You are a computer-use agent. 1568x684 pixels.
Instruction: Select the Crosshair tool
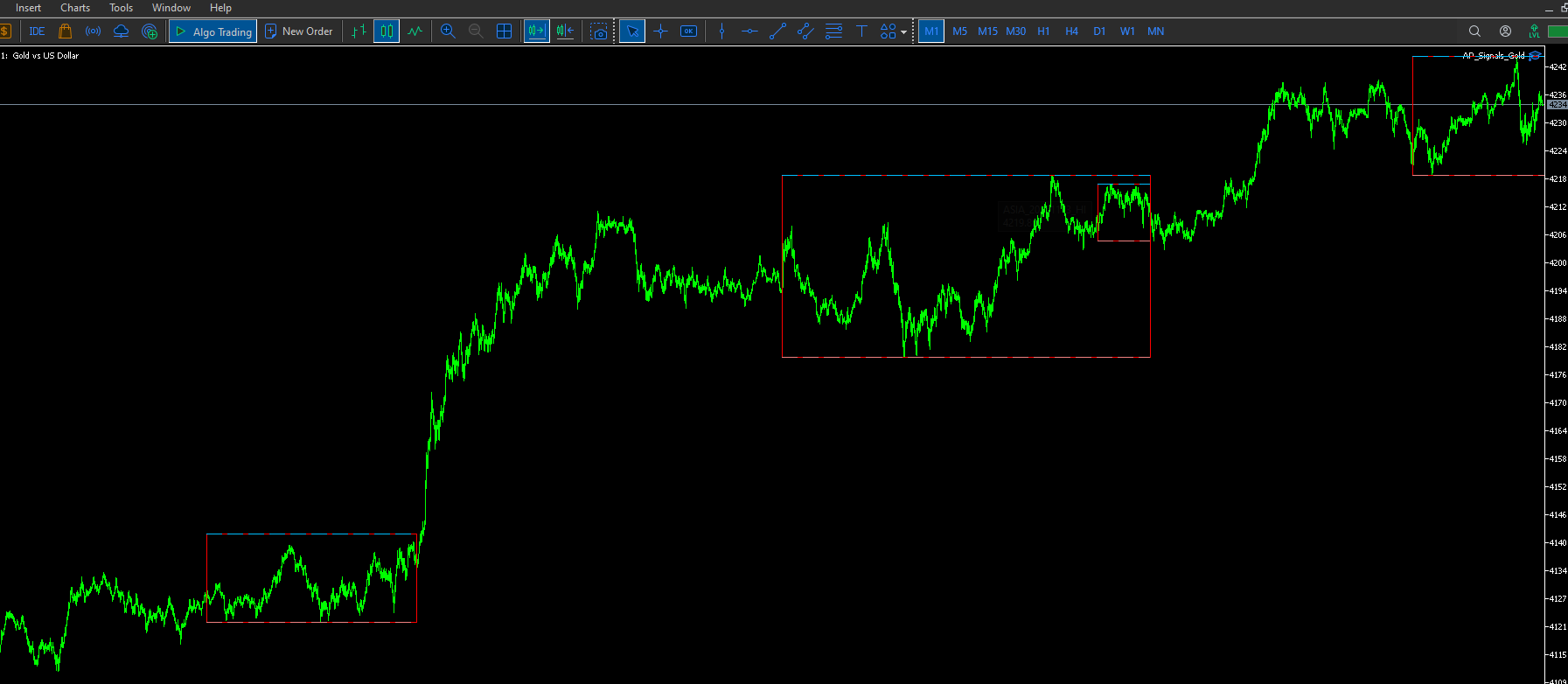coord(660,31)
